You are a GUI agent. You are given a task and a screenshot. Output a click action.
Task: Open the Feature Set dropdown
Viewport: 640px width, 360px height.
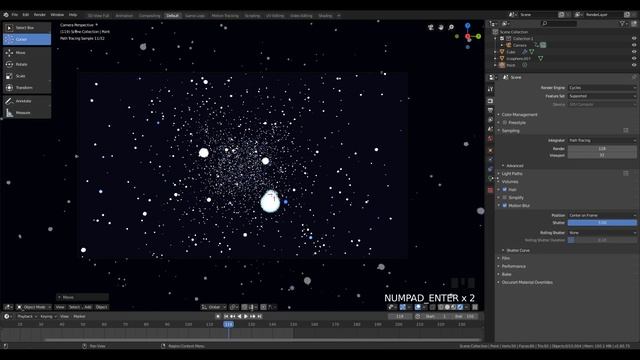[602, 96]
